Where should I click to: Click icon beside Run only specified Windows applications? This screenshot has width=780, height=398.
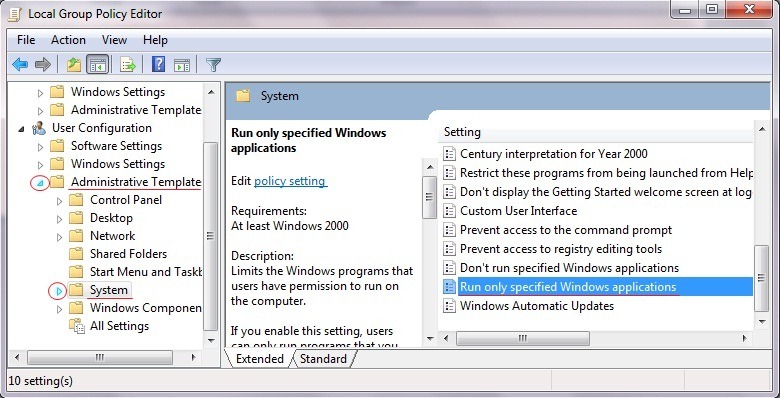click(x=449, y=287)
